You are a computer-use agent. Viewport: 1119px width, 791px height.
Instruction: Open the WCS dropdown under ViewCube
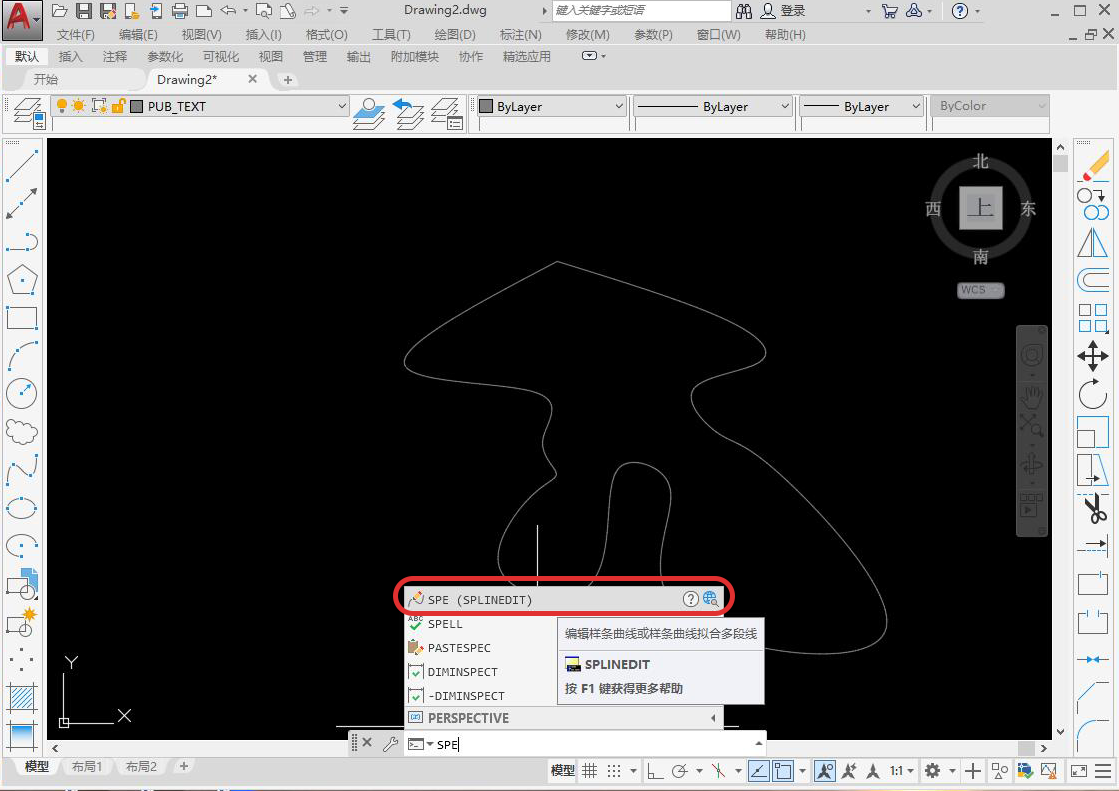(x=981, y=290)
